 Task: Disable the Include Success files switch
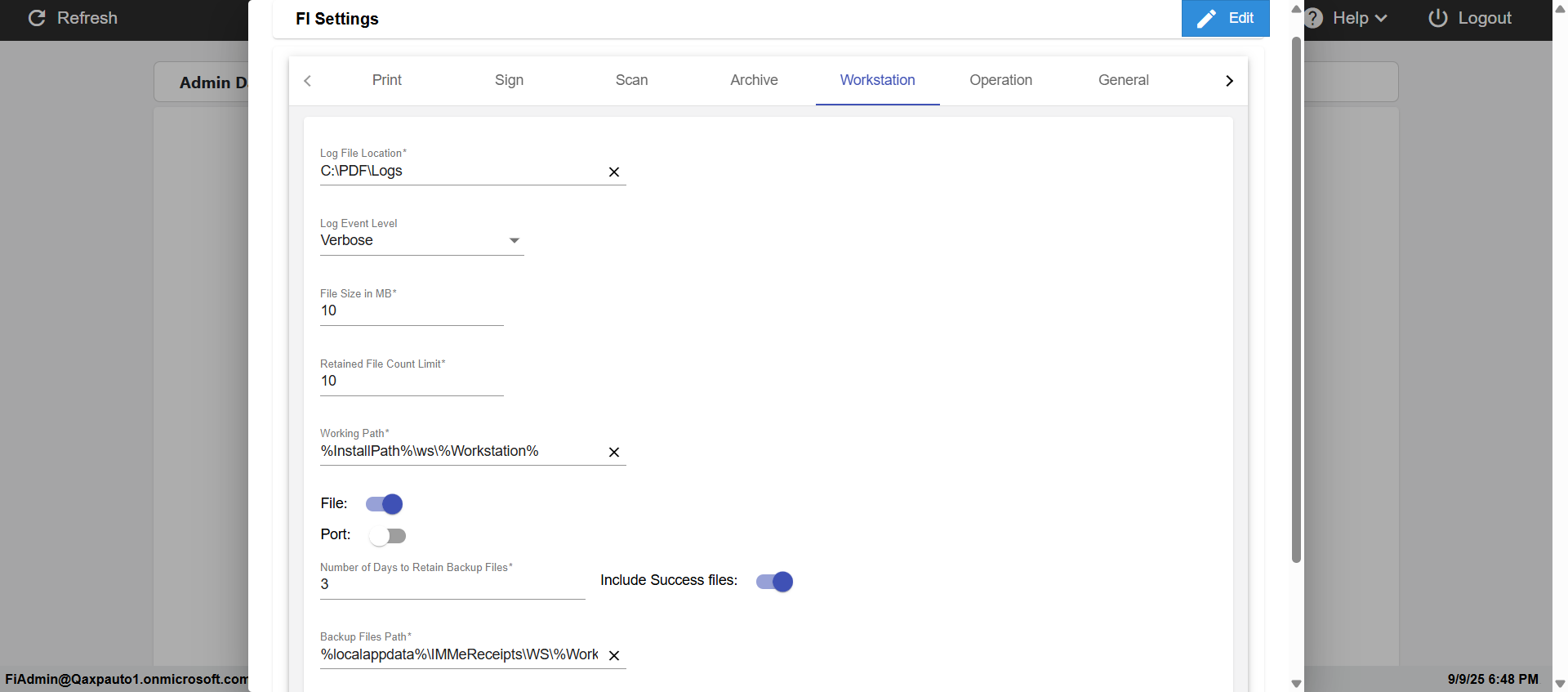[x=774, y=582]
